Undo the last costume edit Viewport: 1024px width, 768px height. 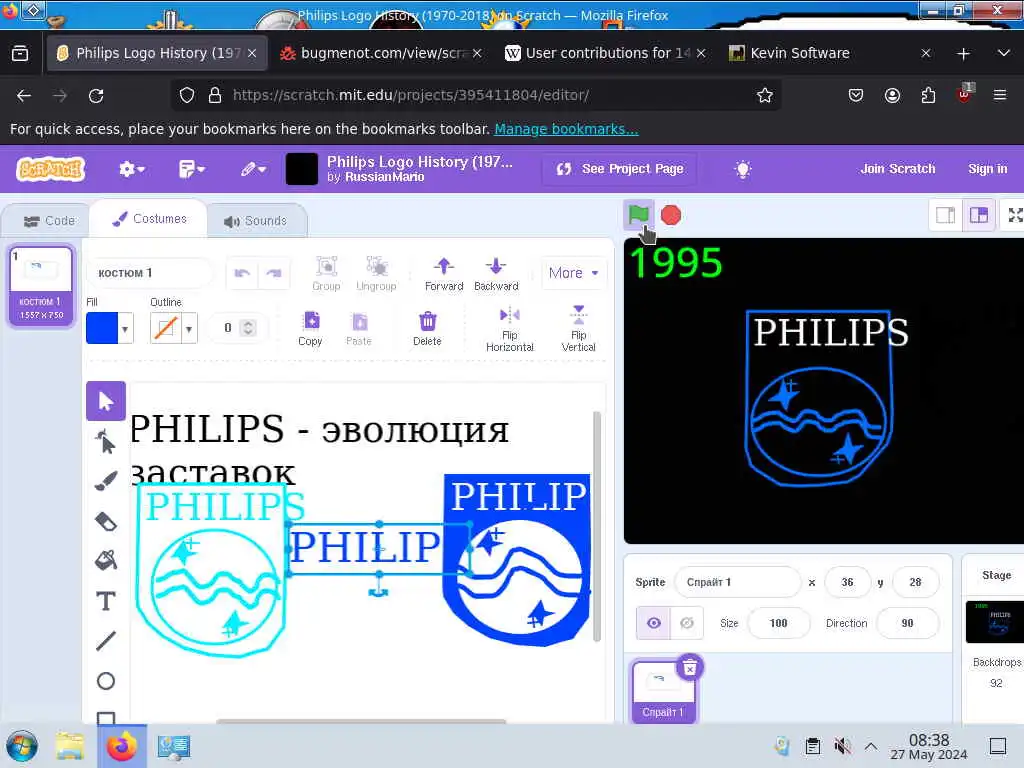click(242, 273)
